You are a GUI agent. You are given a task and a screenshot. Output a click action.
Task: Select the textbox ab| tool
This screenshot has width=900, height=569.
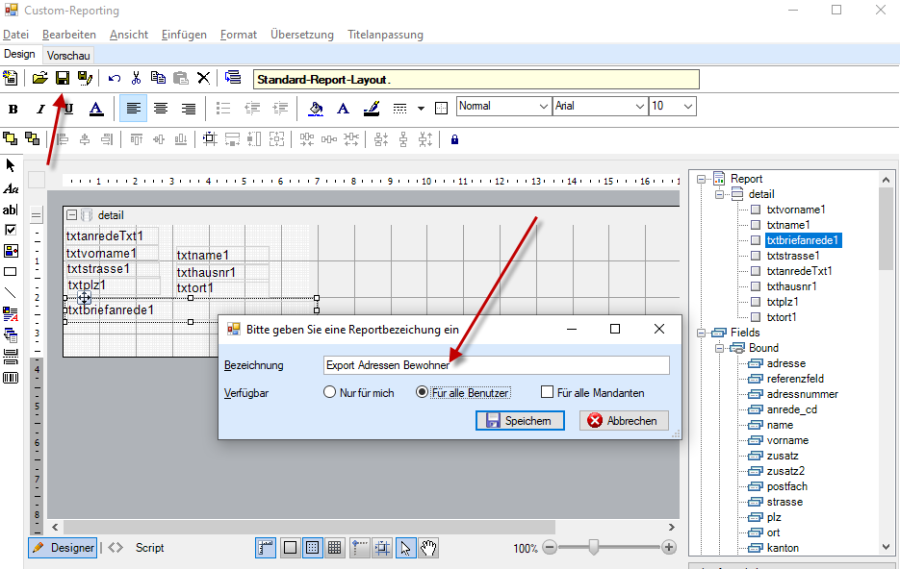tap(10, 210)
